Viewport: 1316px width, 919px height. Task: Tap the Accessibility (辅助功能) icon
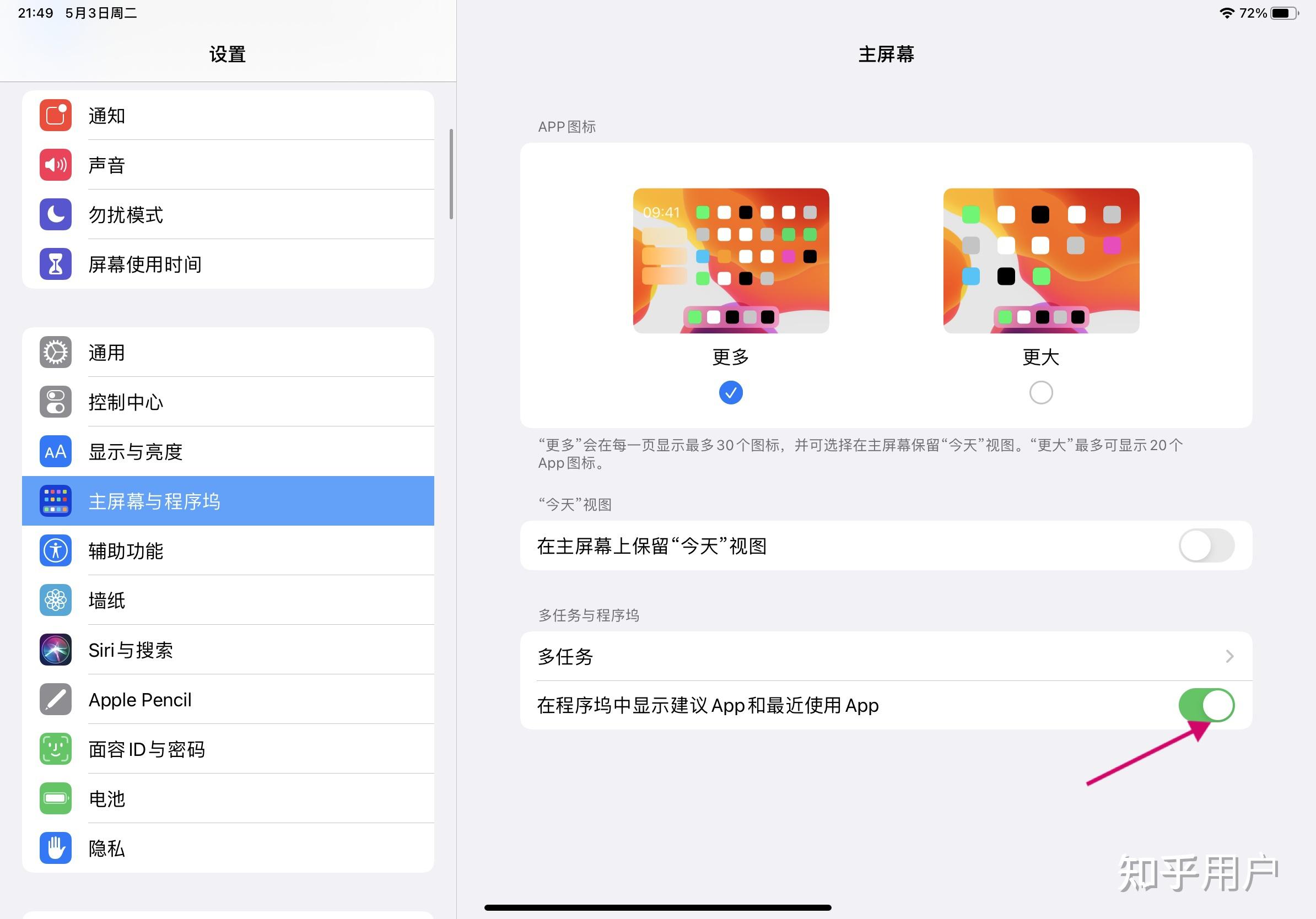click(x=56, y=550)
